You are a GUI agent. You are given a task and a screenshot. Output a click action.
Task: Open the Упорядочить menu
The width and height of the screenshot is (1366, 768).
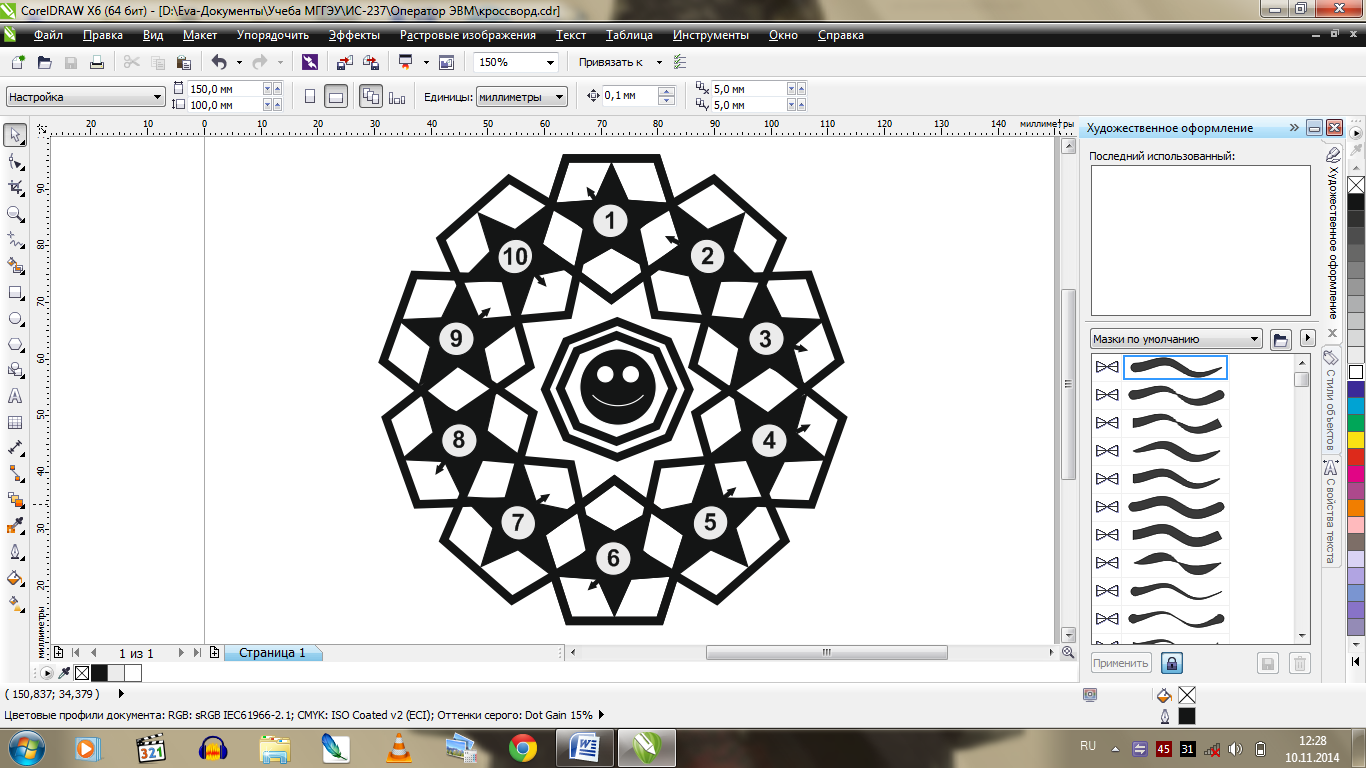point(273,35)
